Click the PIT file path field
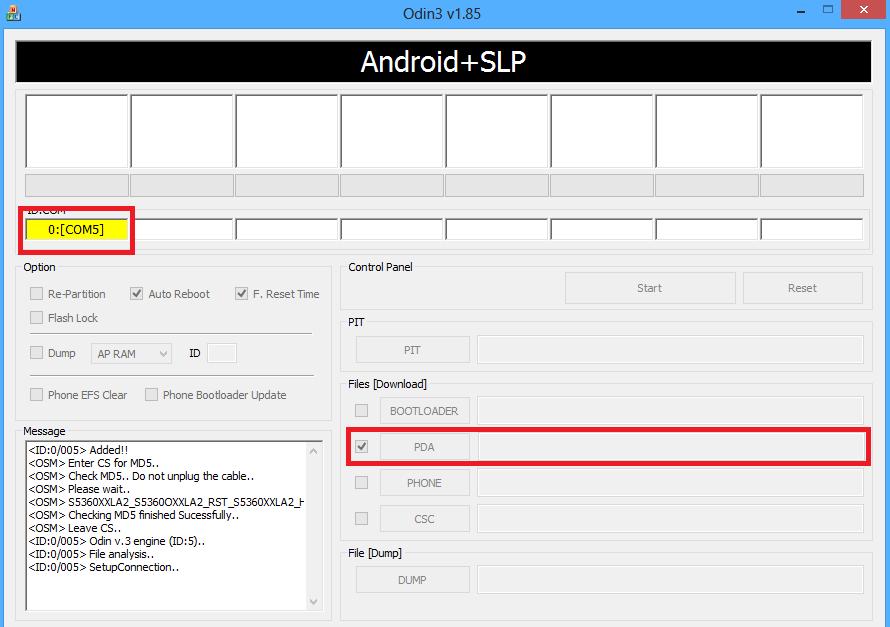This screenshot has width=890, height=627. pos(670,350)
